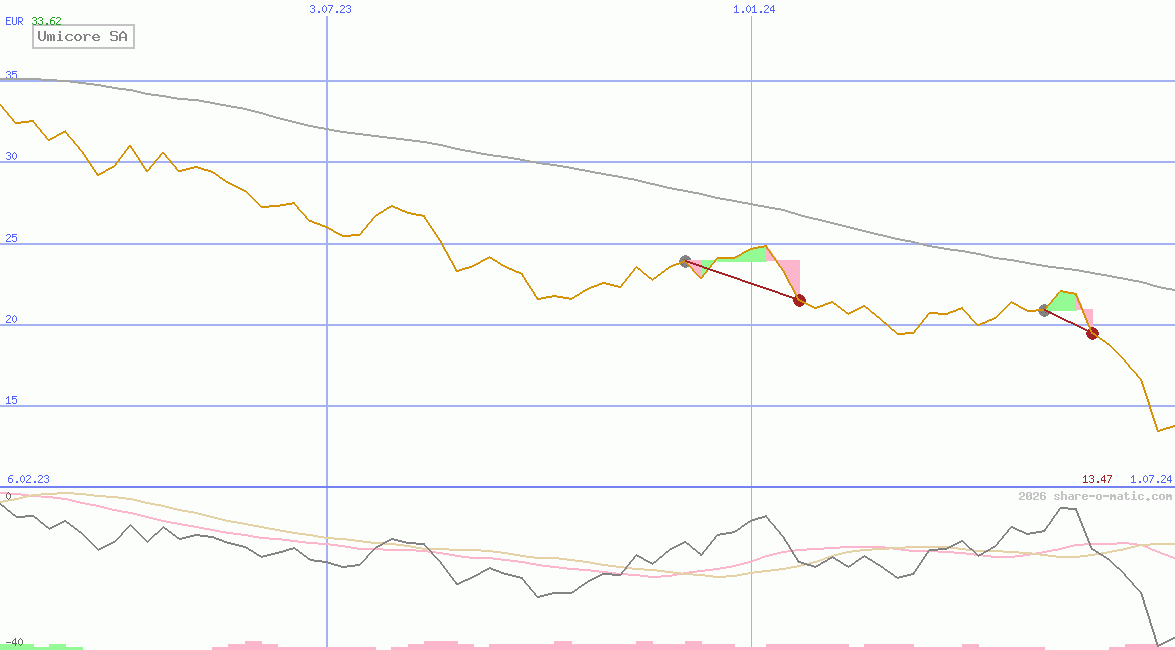The width and height of the screenshot is (1175, 650).
Task: Click the 3.07.23 date label
Action: 330,9
